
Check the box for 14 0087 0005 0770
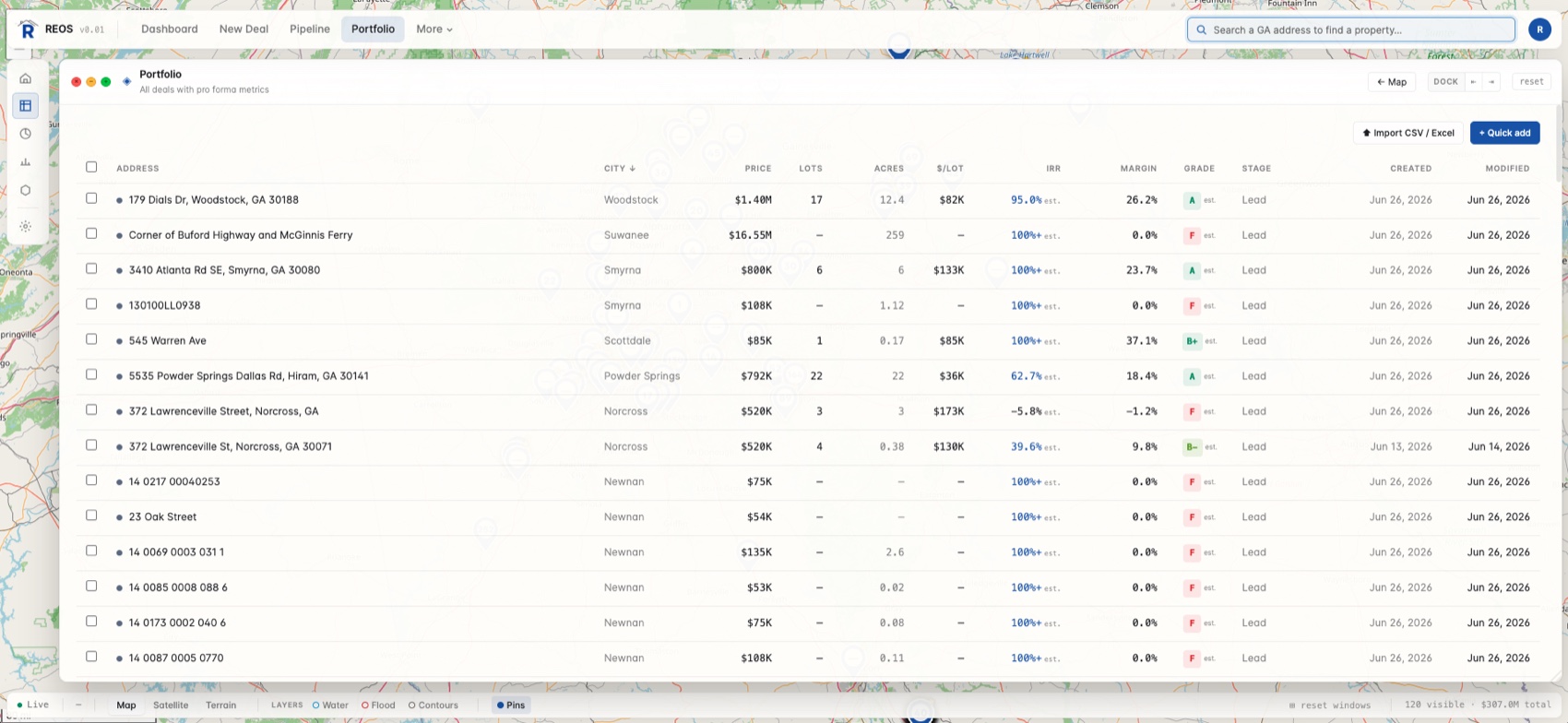[x=91, y=657]
